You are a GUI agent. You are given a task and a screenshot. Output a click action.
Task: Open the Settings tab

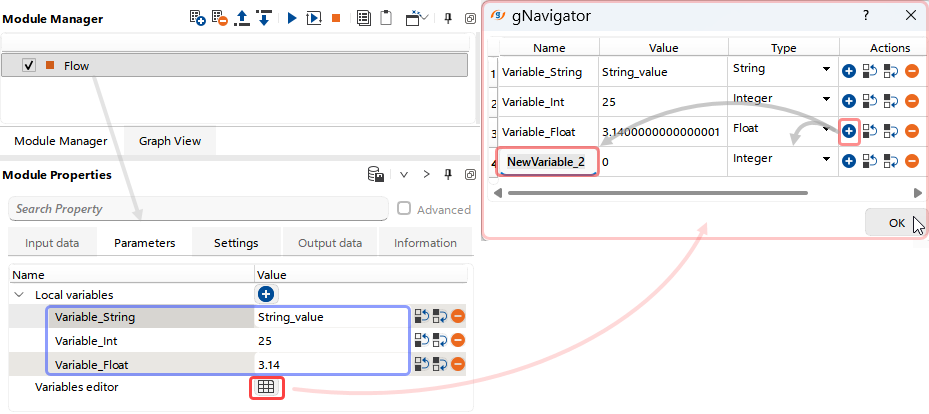[236, 243]
